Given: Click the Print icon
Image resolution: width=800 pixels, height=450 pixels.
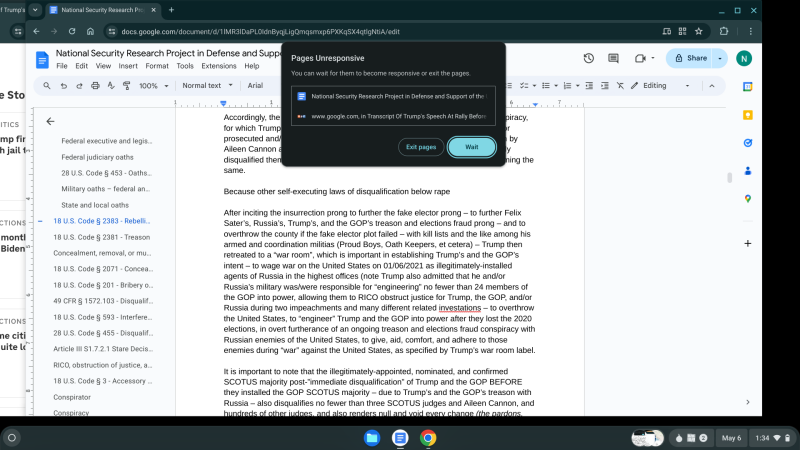Looking at the screenshot, I should [x=95, y=86].
